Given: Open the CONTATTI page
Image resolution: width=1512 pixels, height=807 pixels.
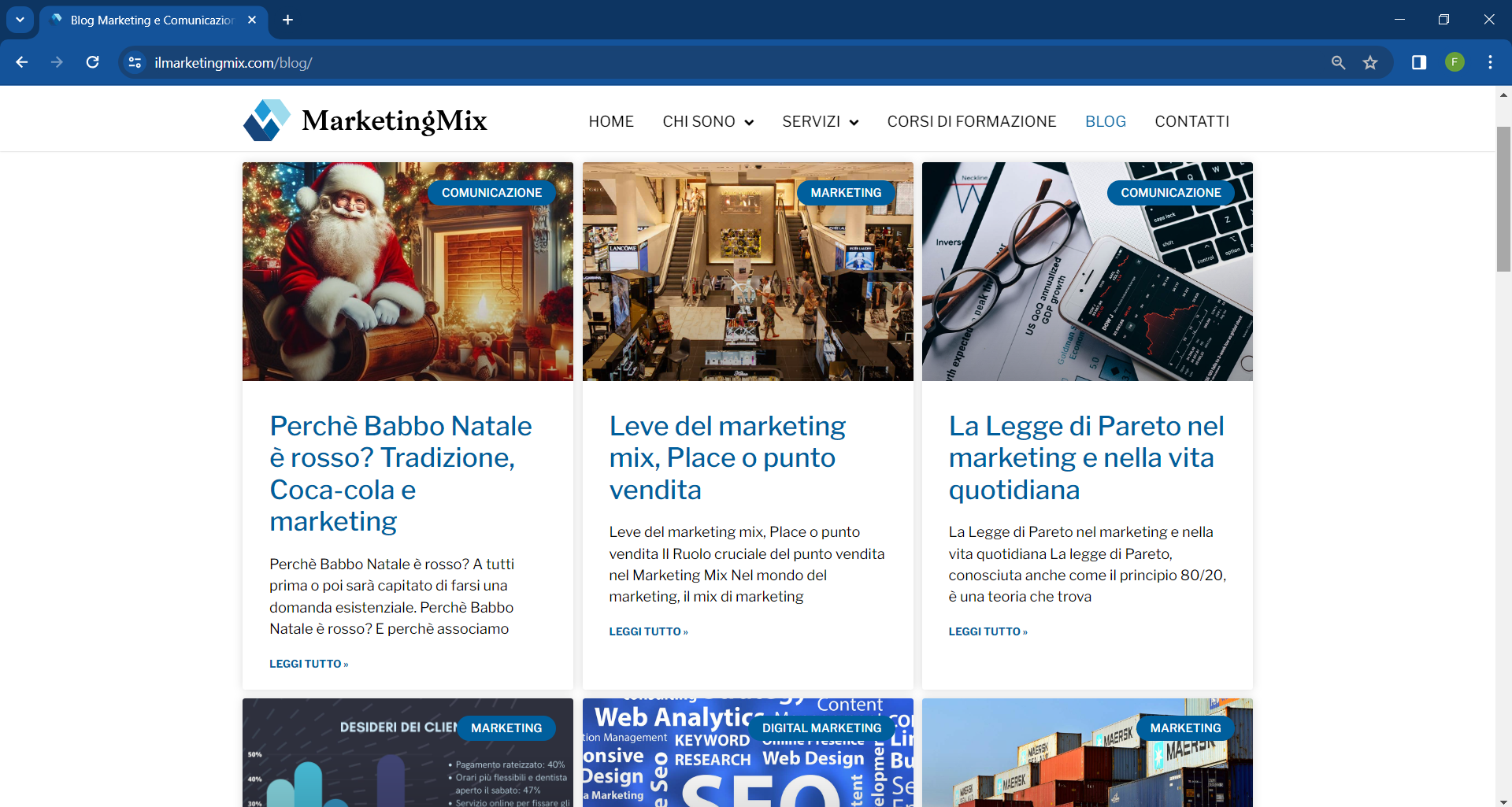Looking at the screenshot, I should tap(1192, 121).
